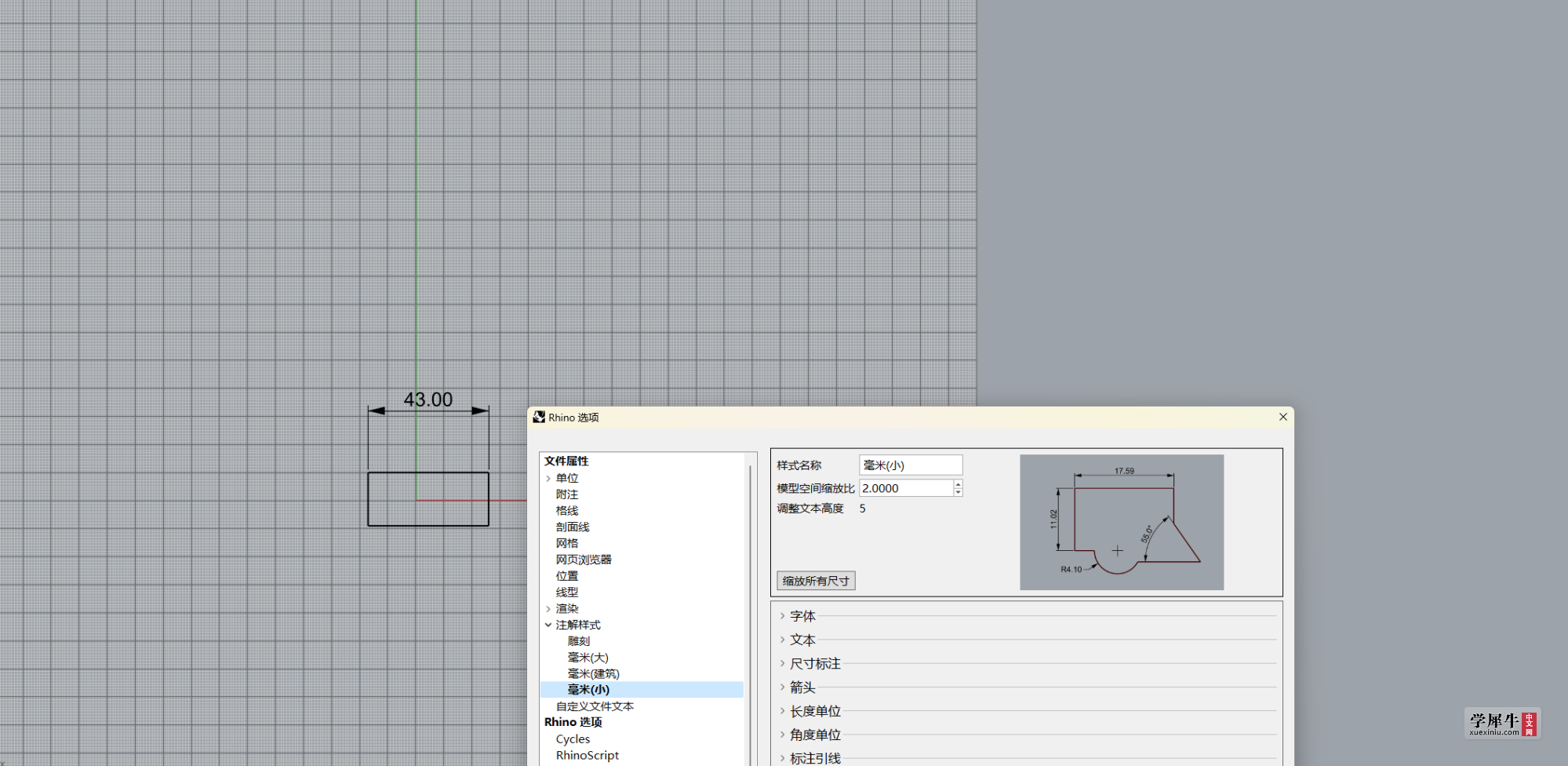1568x766 pixels.
Task: Open 自定义文件文本 settings
Action: (x=595, y=706)
